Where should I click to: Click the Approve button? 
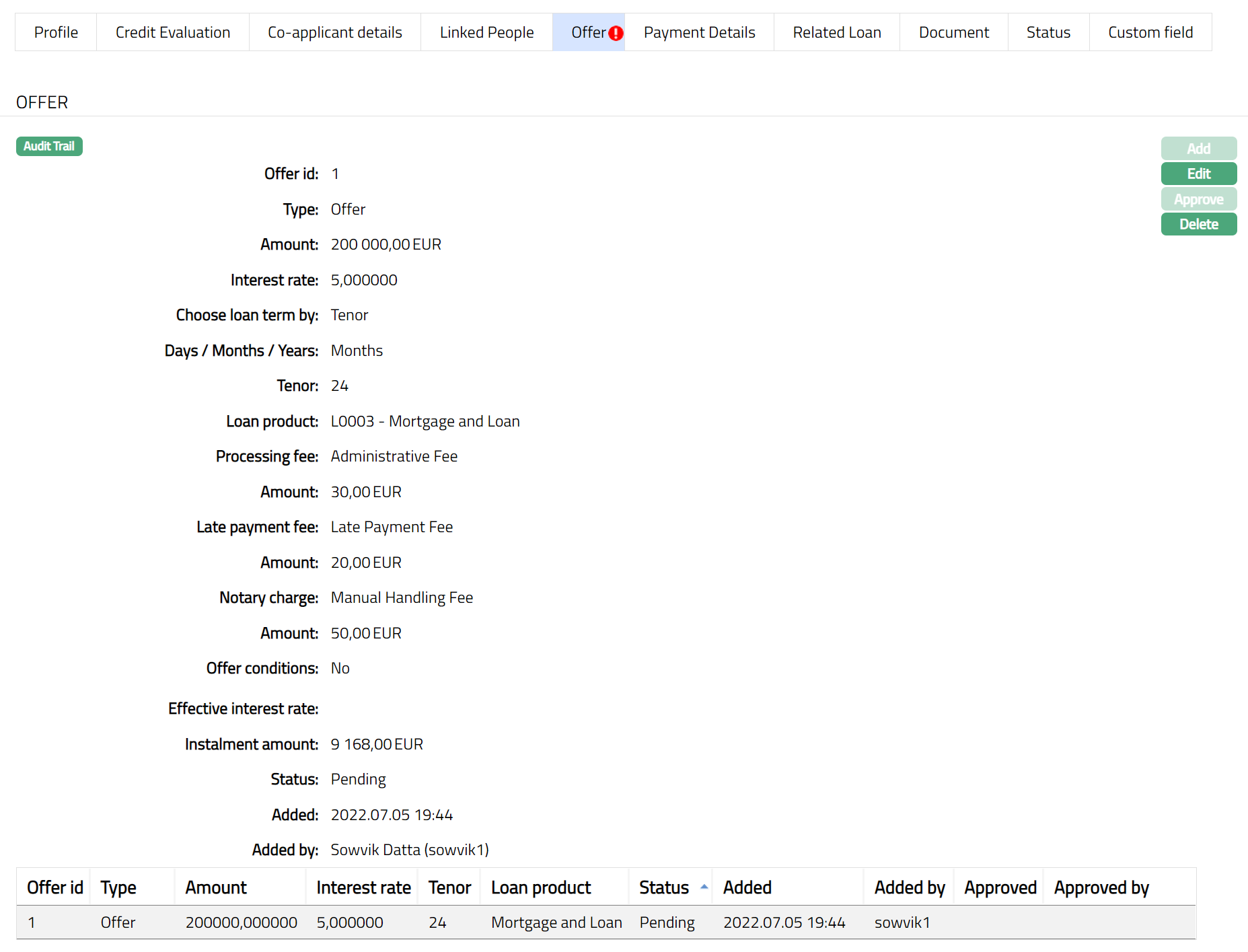point(1198,199)
